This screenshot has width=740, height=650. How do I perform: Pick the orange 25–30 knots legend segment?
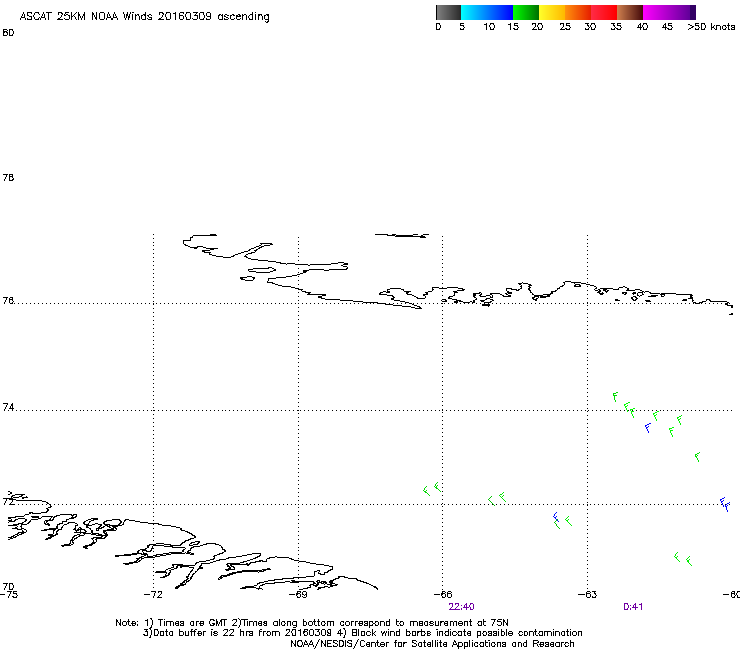(578, 12)
